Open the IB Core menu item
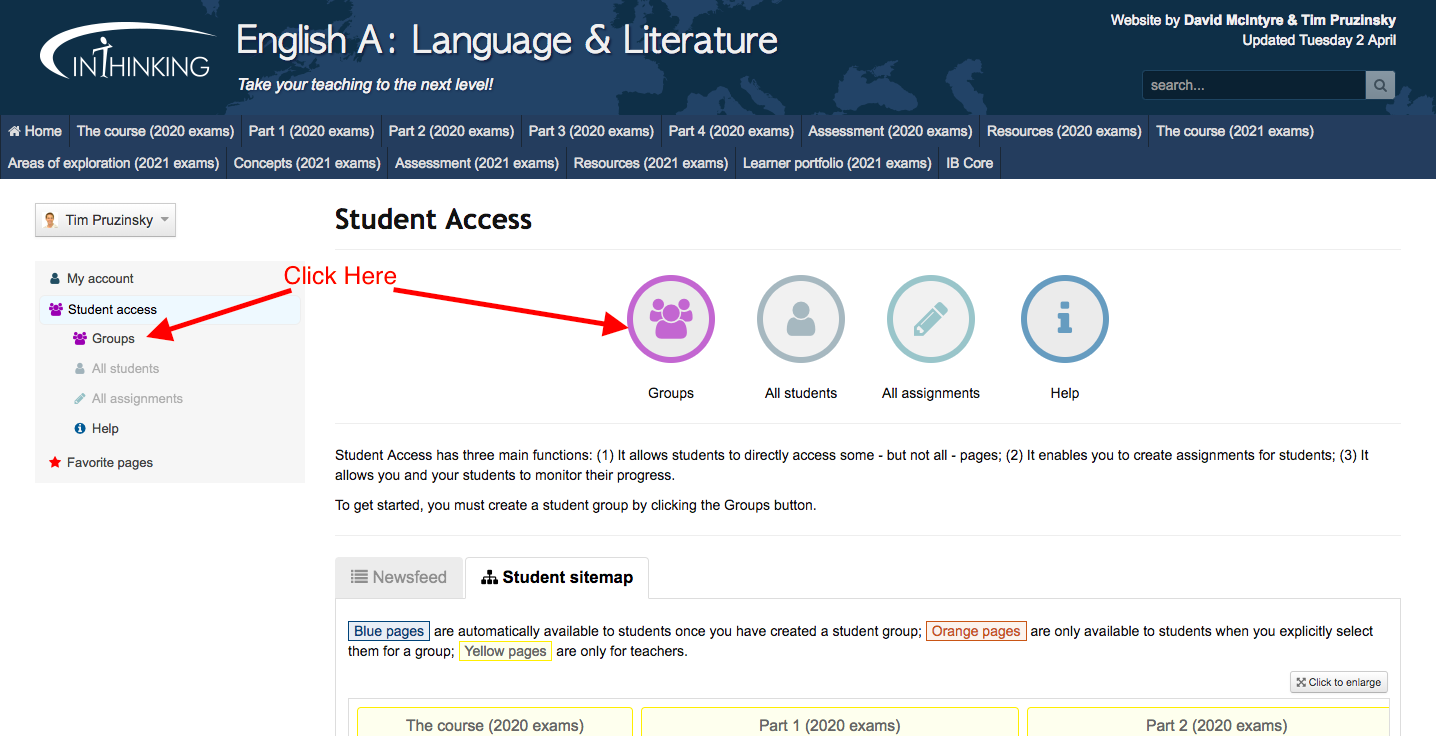This screenshot has width=1436, height=736. coord(969,163)
